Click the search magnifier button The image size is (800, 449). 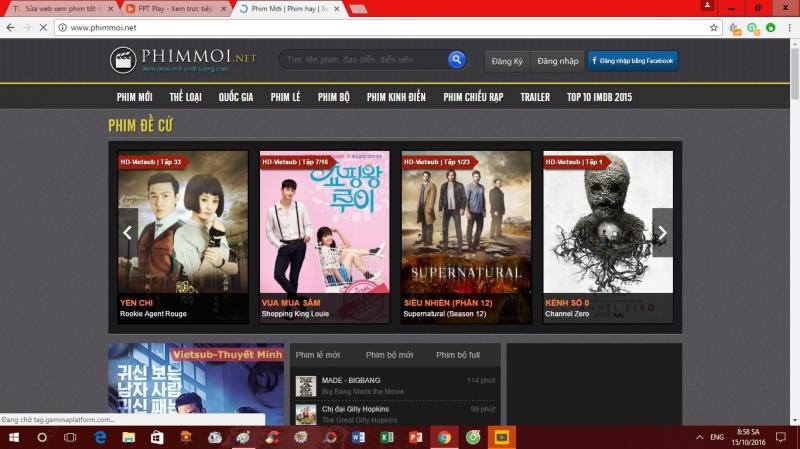(457, 60)
